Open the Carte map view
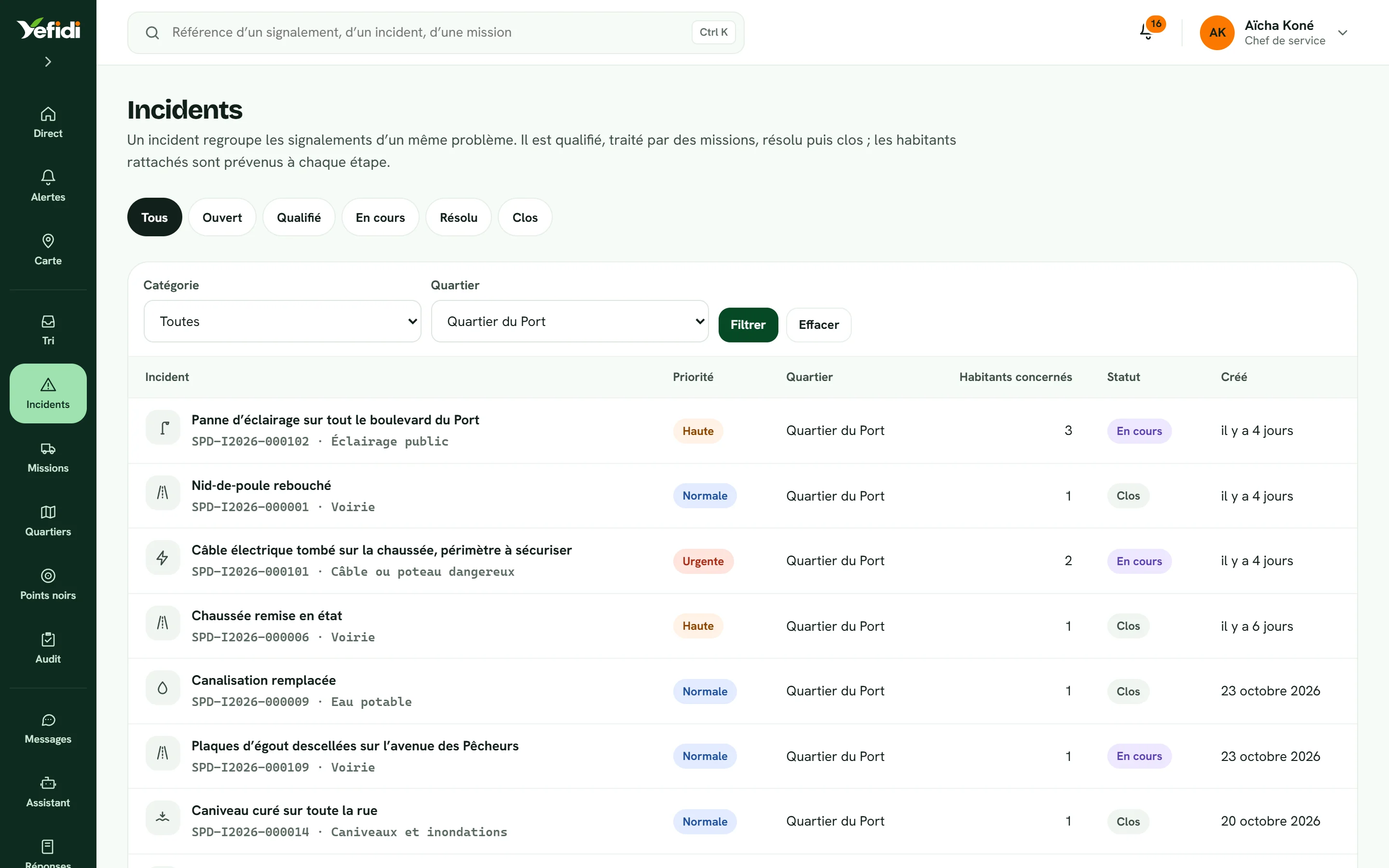 (48, 250)
